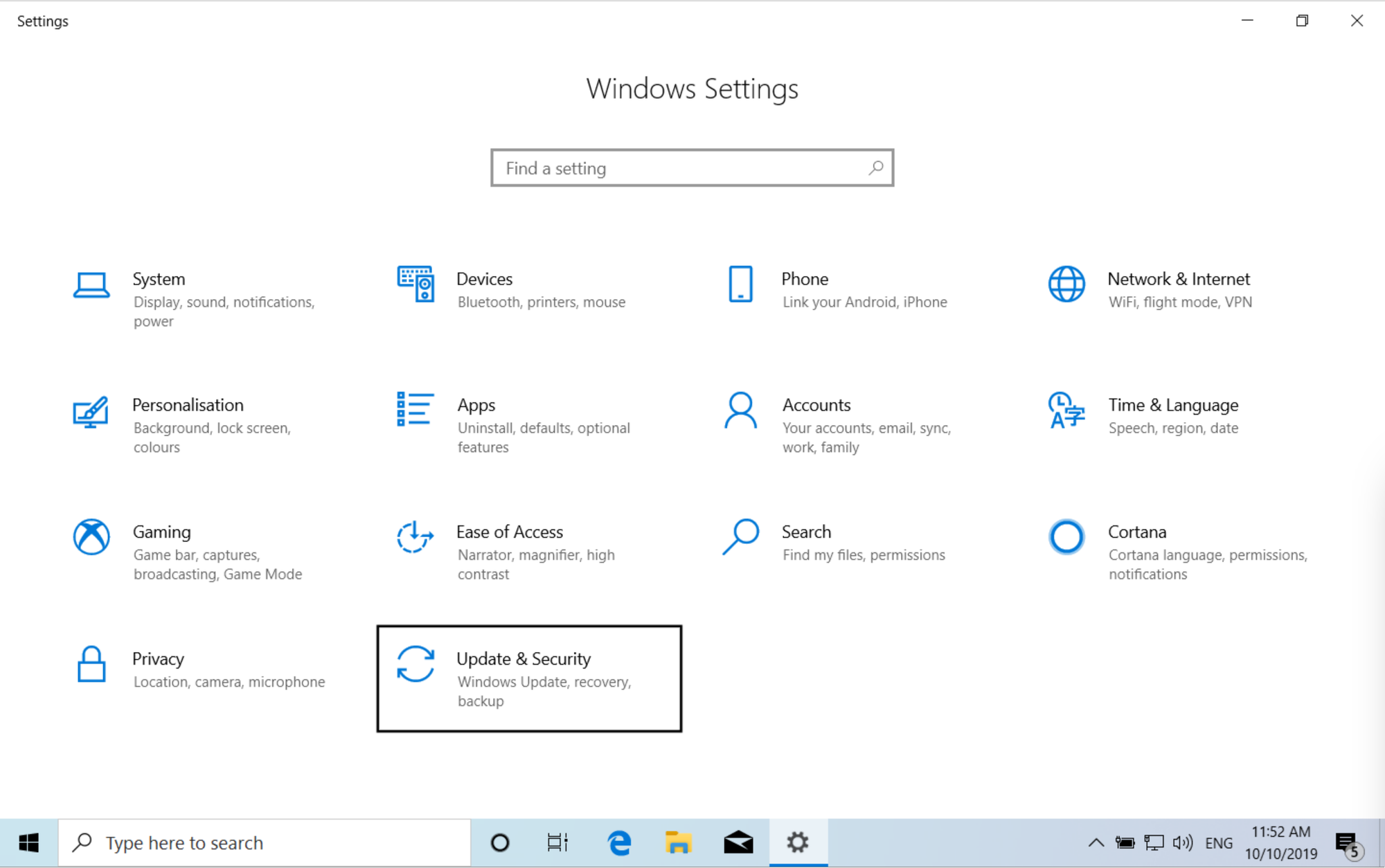The width and height of the screenshot is (1385, 868).
Task: Click the Cortana title text
Action: pos(1137,532)
